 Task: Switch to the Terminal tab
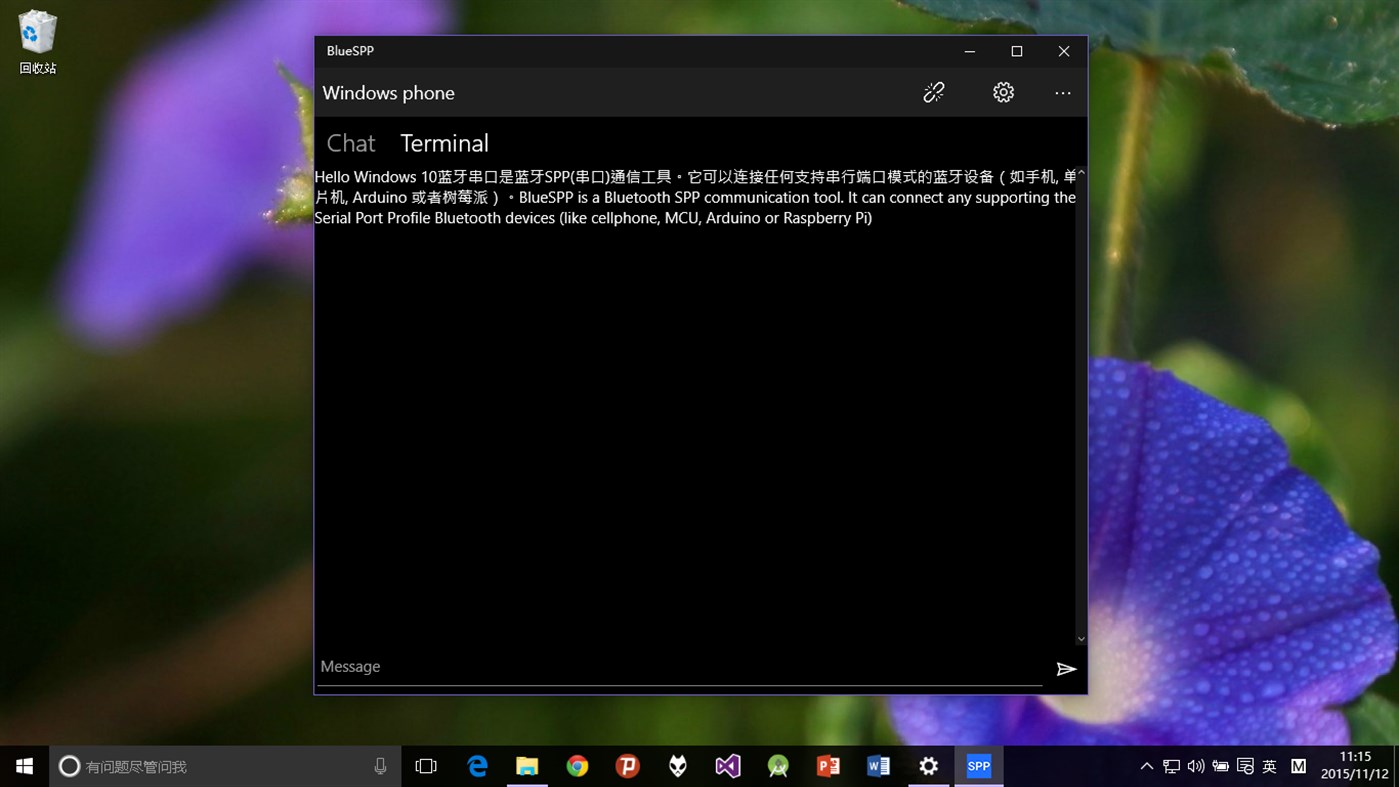pyautogui.click(x=443, y=142)
